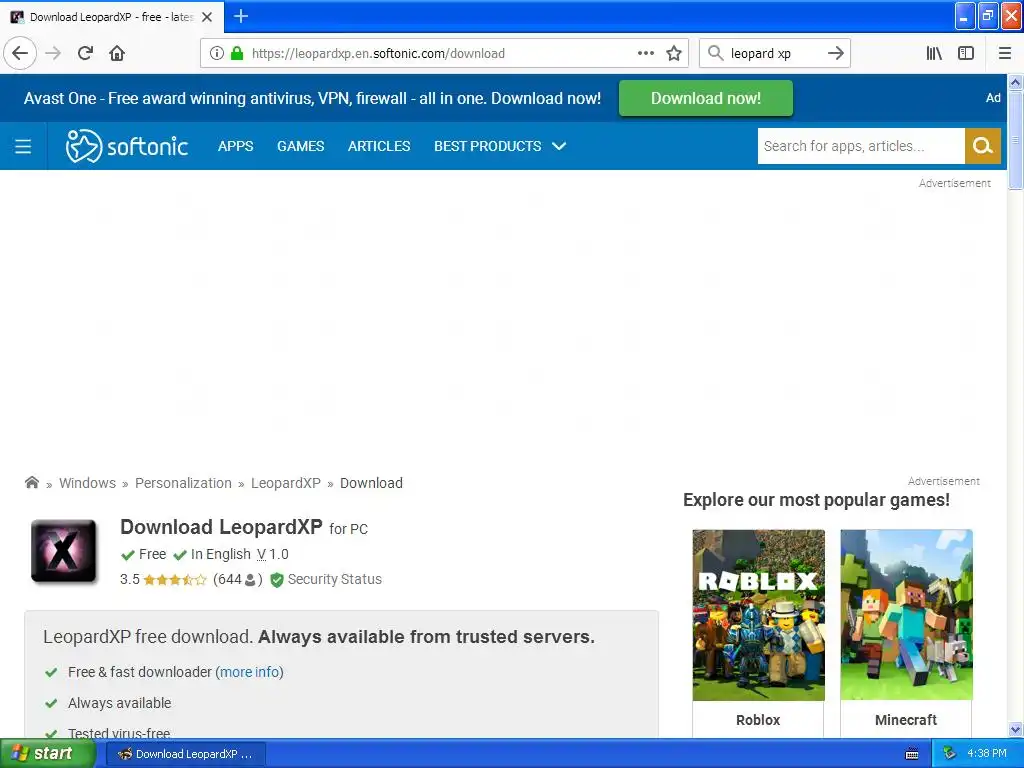Click the user count icon beside 644
Image resolution: width=1024 pixels, height=768 pixels.
coord(250,580)
